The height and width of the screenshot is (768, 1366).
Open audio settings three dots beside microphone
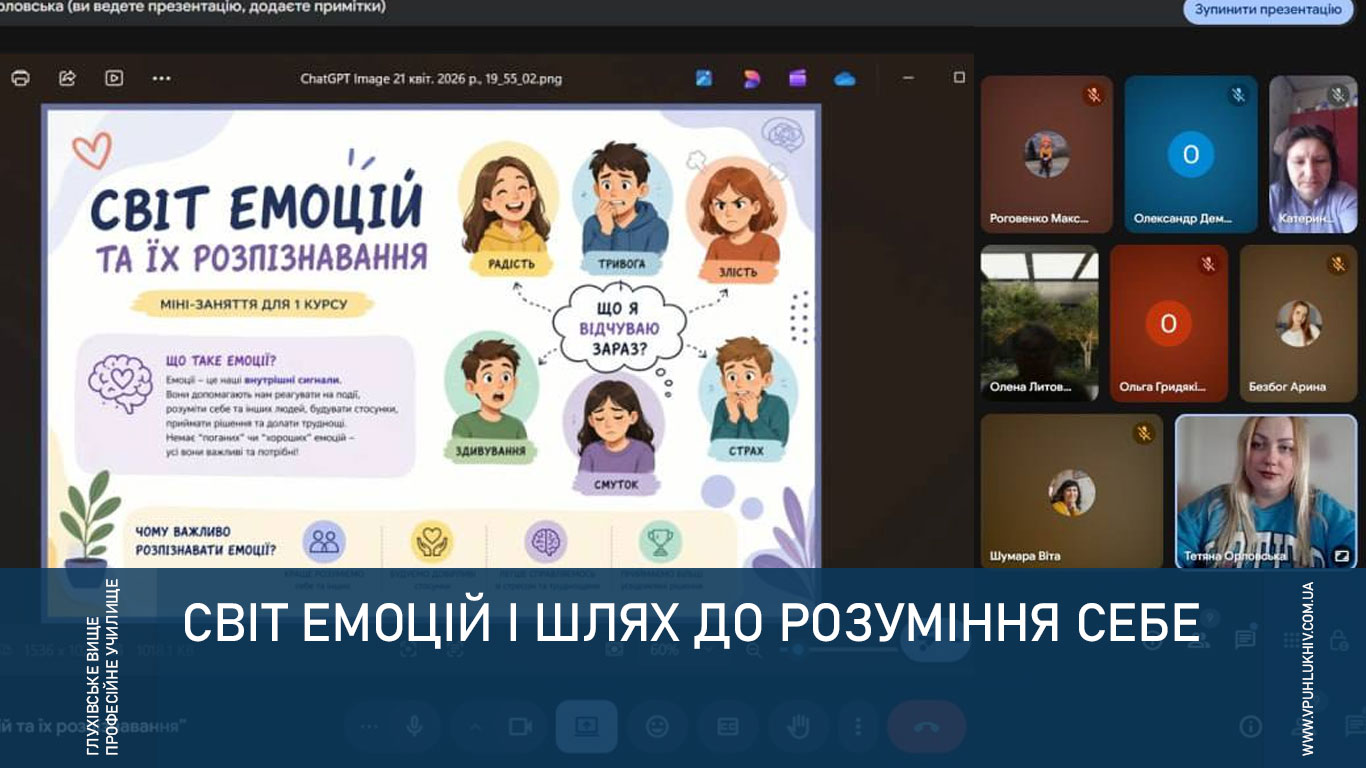[x=368, y=727]
